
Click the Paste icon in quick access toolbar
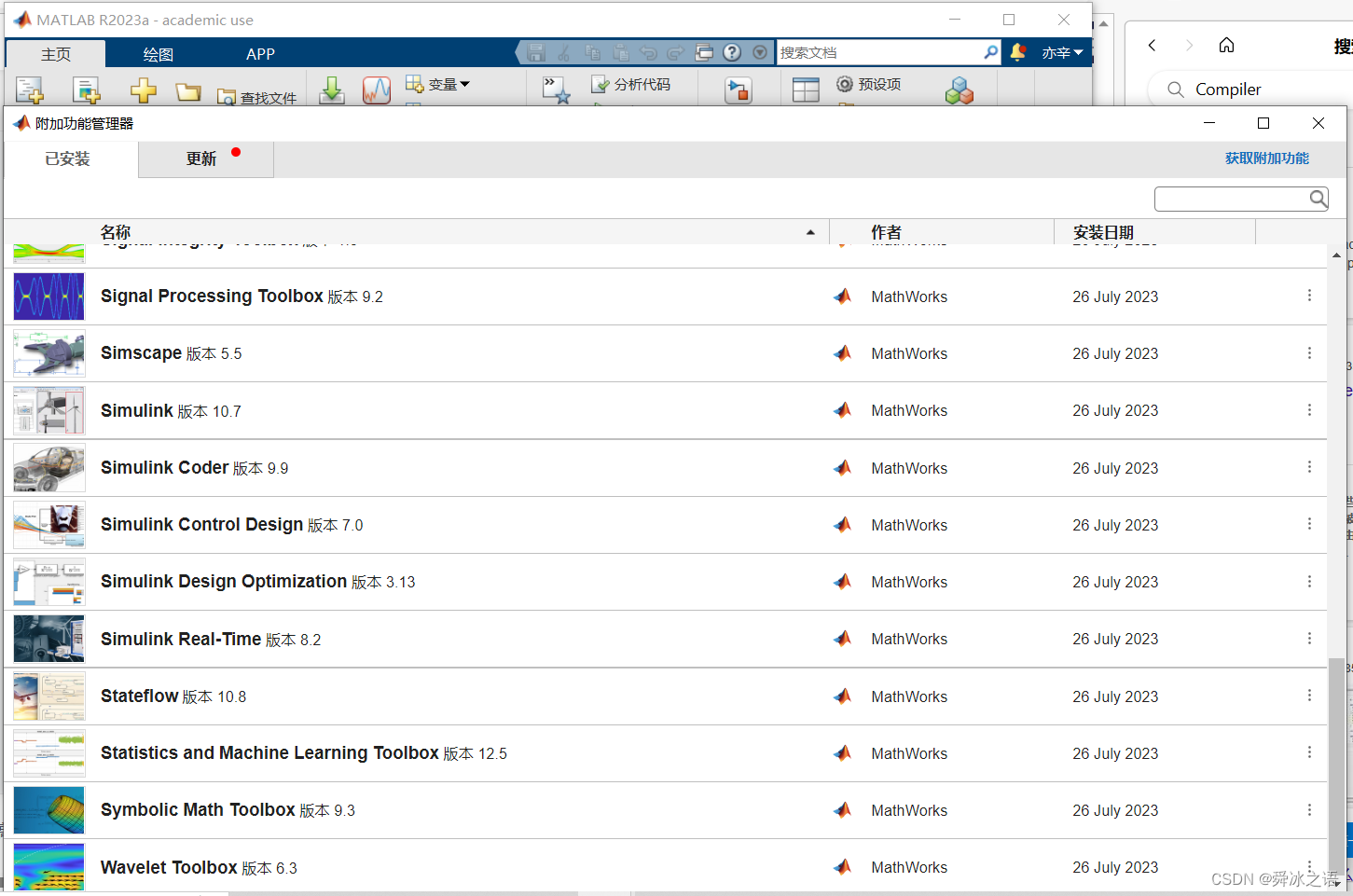coord(621,52)
